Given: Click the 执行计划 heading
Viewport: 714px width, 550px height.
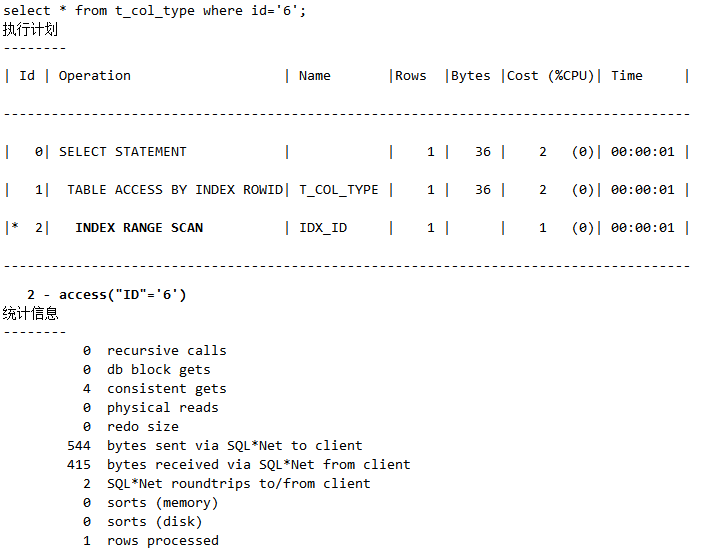Looking at the screenshot, I should 31,29.
